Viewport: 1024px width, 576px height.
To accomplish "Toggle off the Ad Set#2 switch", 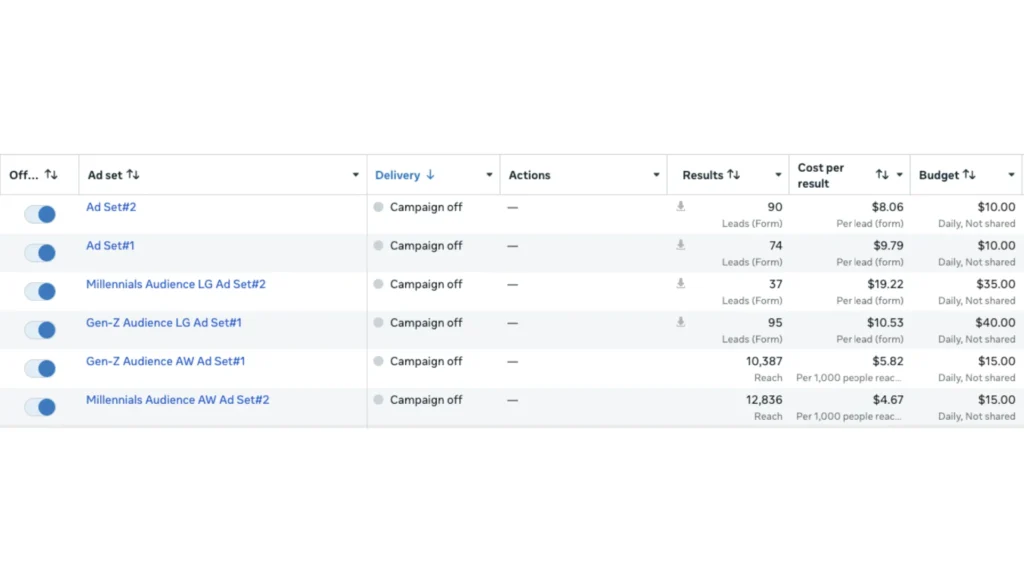I will pyautogui.click(x=40, y=214).
